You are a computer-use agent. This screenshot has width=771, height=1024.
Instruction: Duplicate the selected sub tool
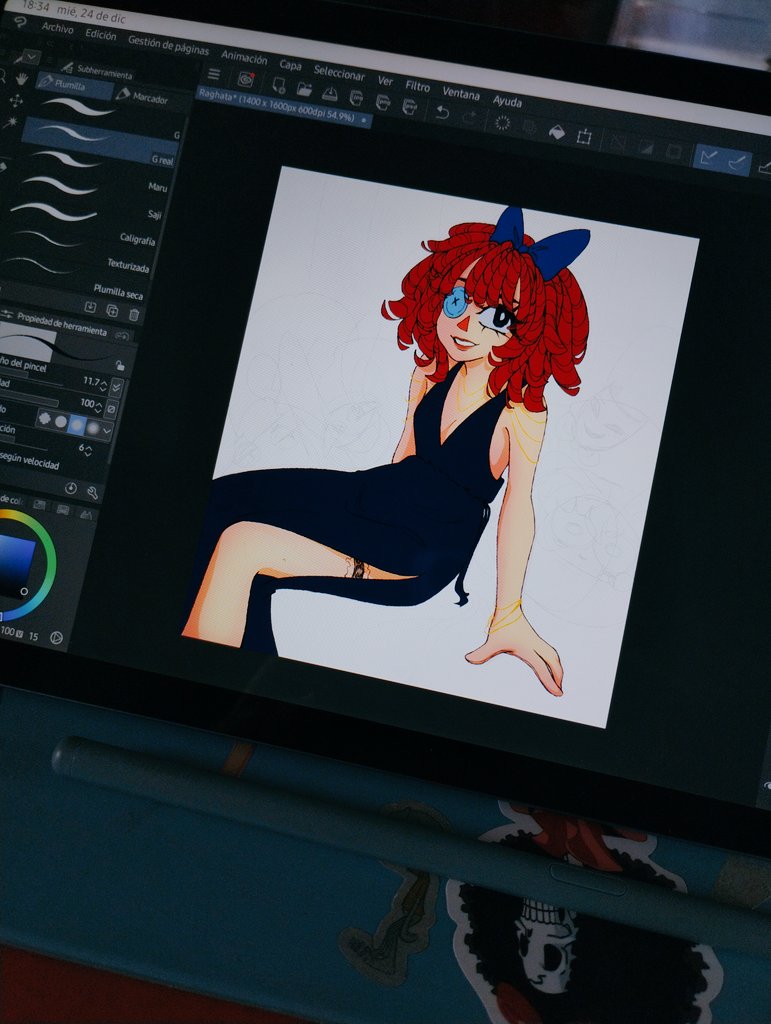point(112,310)
